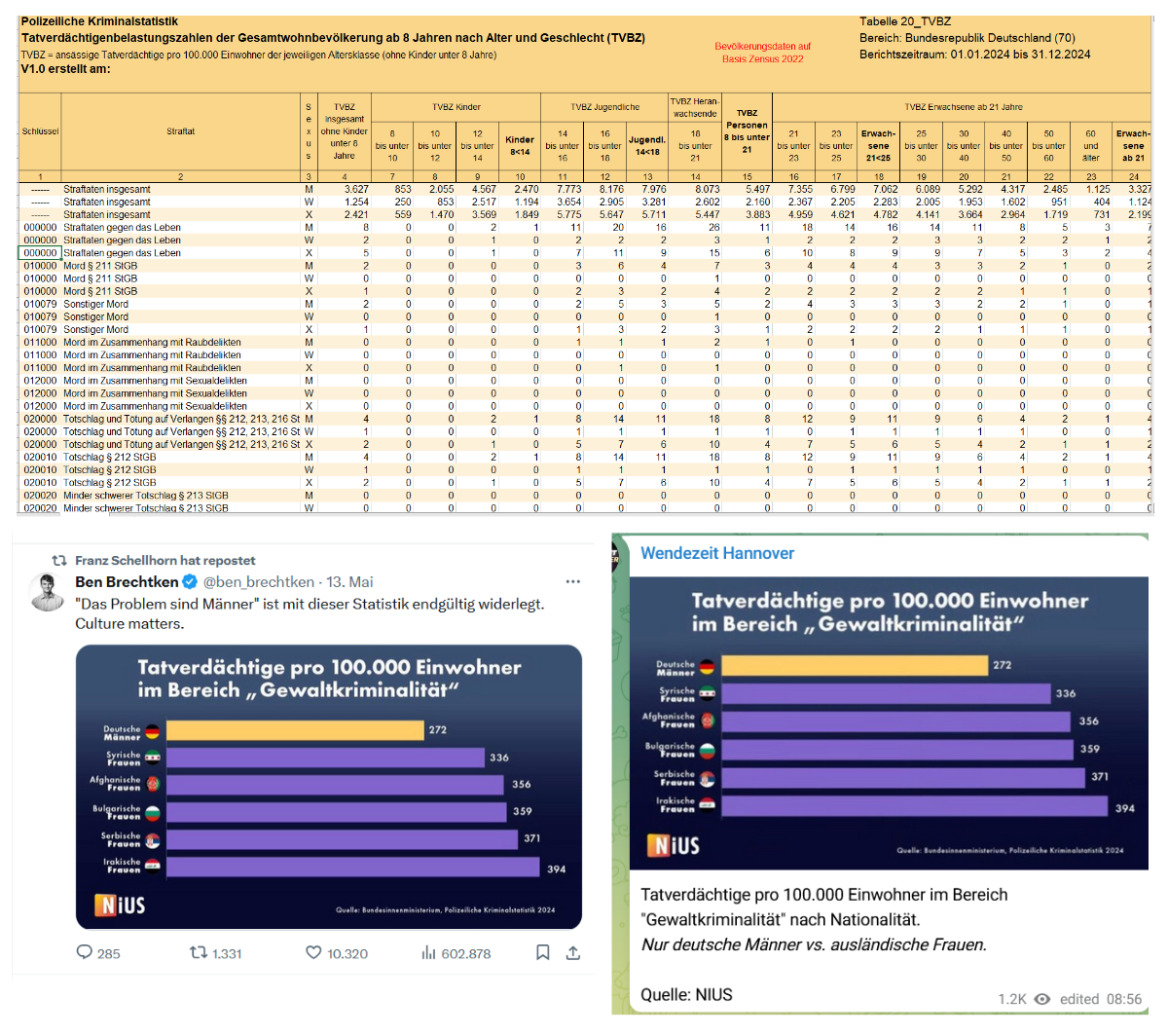The image size is (1168, 1036).
Task: Open view analytics icon showing 602.878
Action: (428, 952)
